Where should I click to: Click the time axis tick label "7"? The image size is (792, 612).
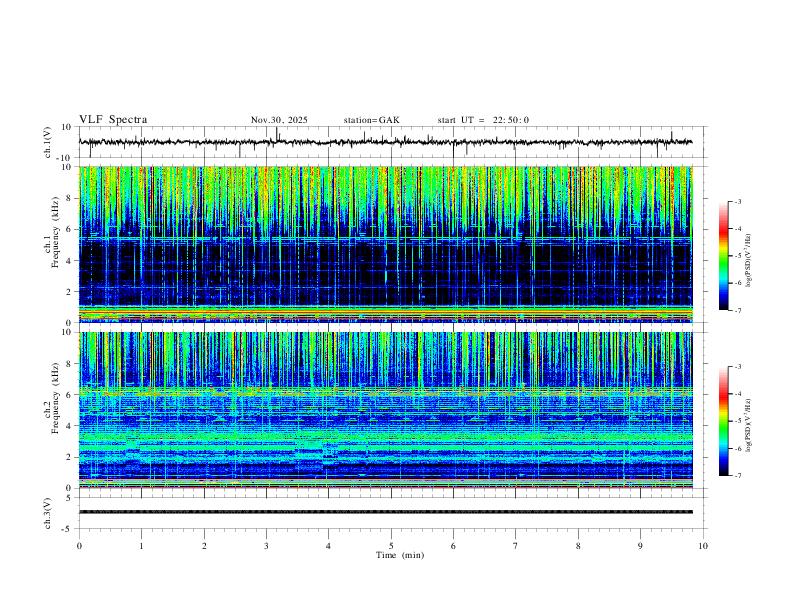tap(516, 546)
